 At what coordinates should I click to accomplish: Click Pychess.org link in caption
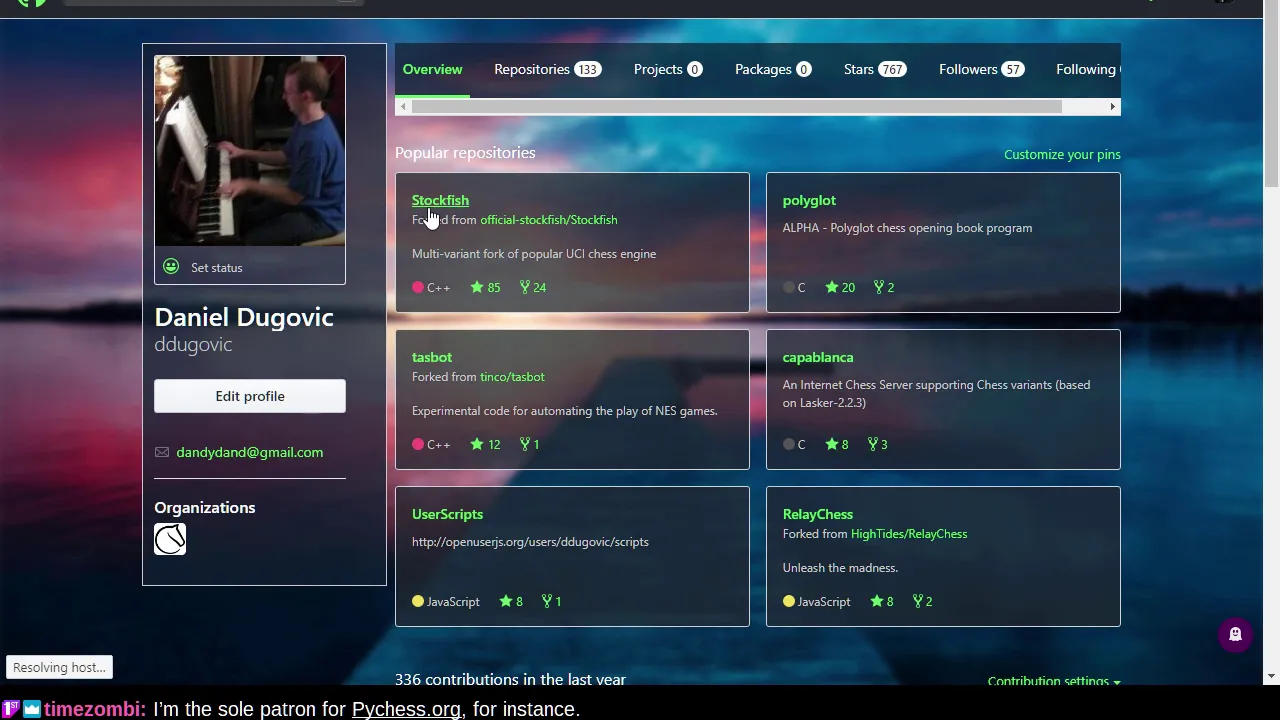click(x=406, y=709)
